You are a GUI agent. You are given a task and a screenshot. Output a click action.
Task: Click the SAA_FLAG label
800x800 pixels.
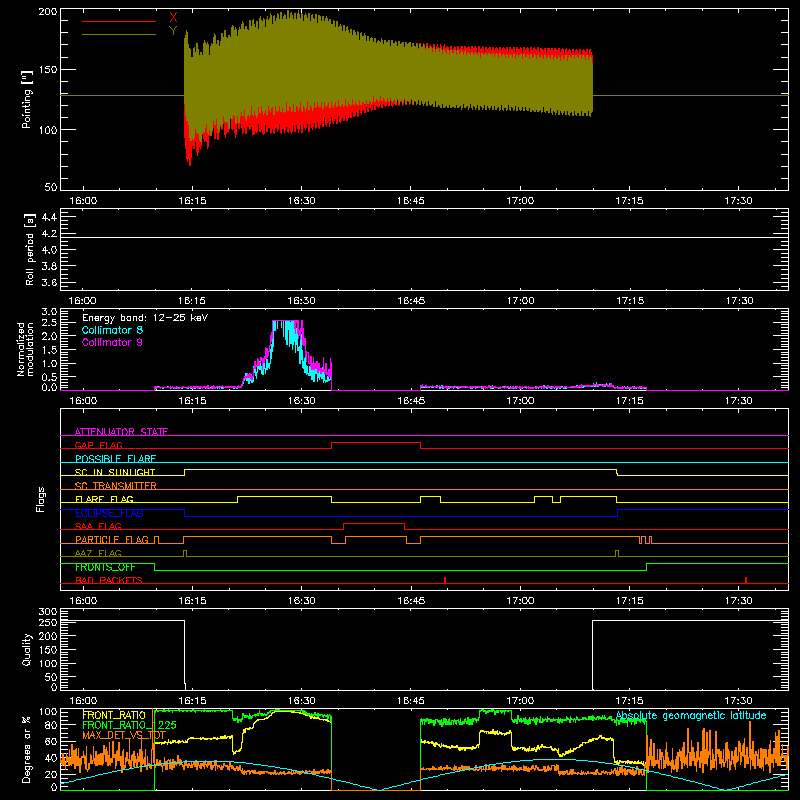pos(98,526)
